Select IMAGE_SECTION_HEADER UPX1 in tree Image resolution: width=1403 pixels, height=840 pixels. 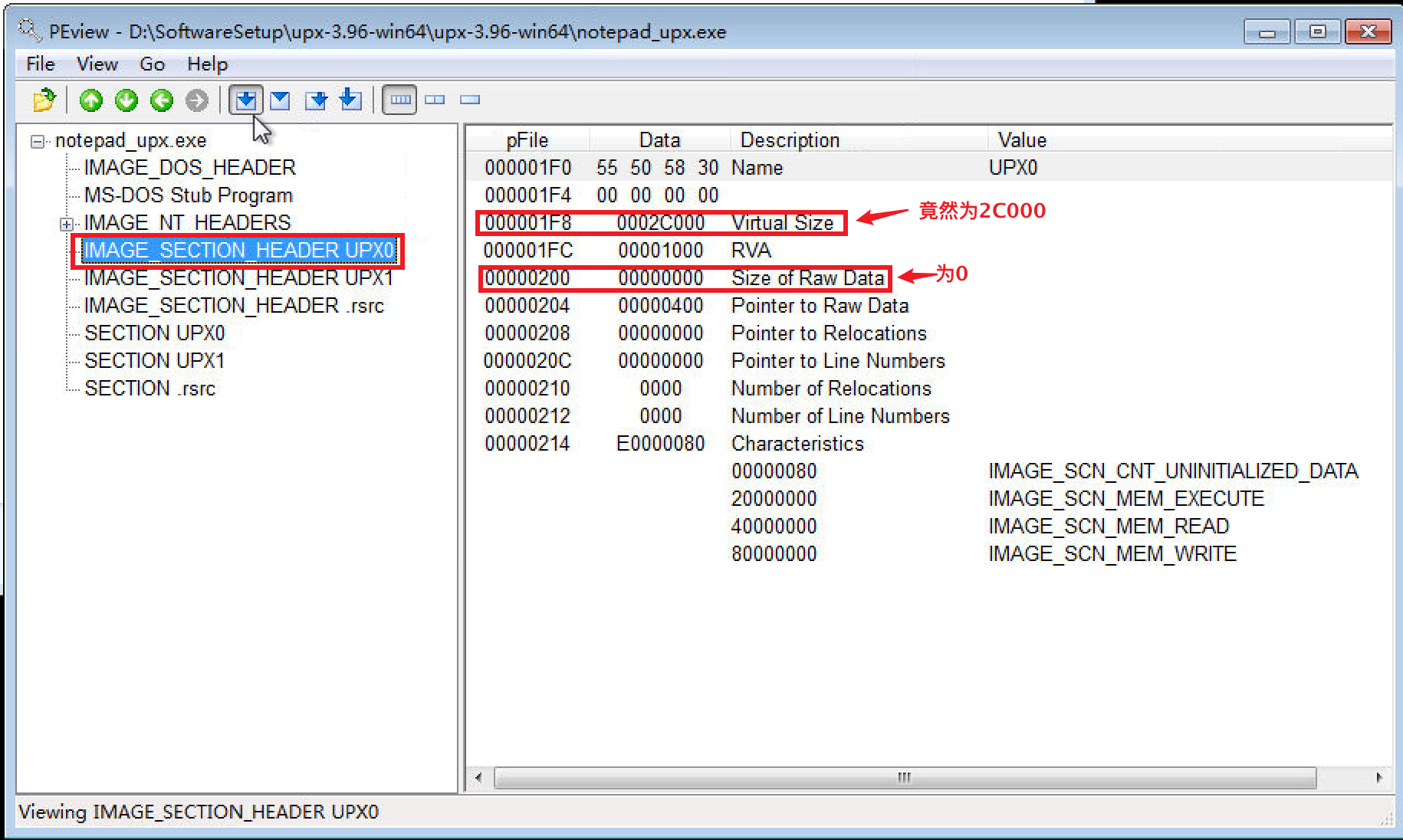point(238,278)
